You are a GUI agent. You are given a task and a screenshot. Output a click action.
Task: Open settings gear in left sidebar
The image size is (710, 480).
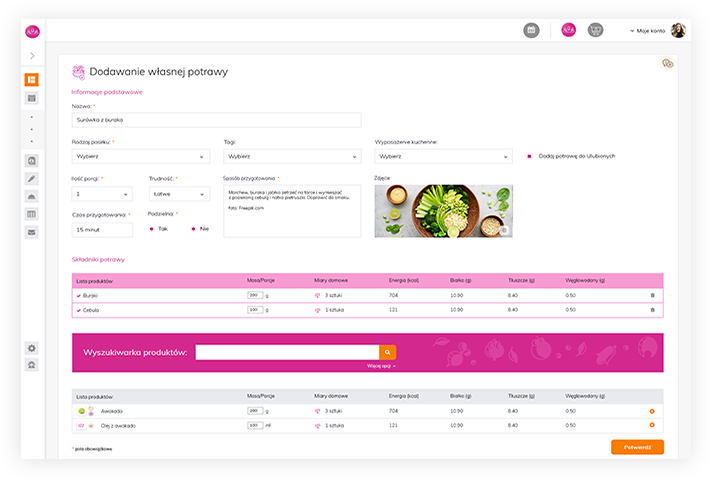[x=32, y=348]
